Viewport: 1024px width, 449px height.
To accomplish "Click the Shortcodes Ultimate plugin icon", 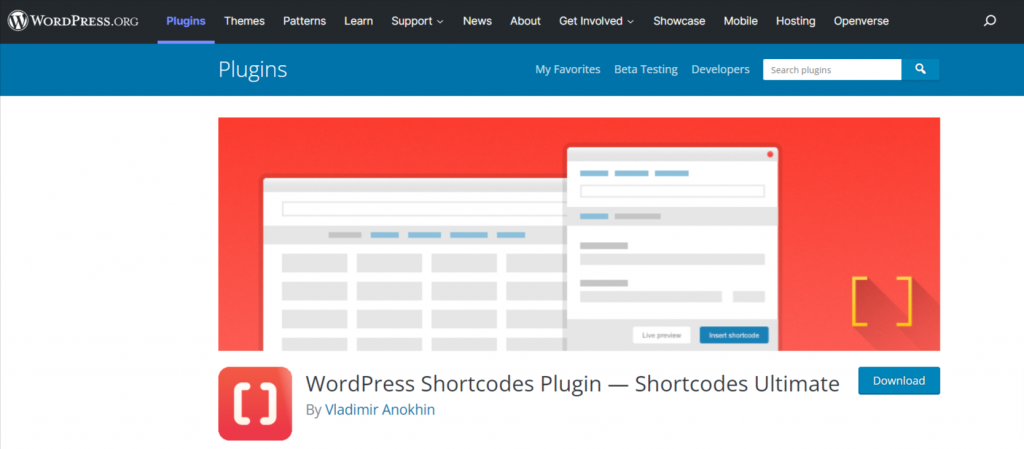I will point(255,403).
